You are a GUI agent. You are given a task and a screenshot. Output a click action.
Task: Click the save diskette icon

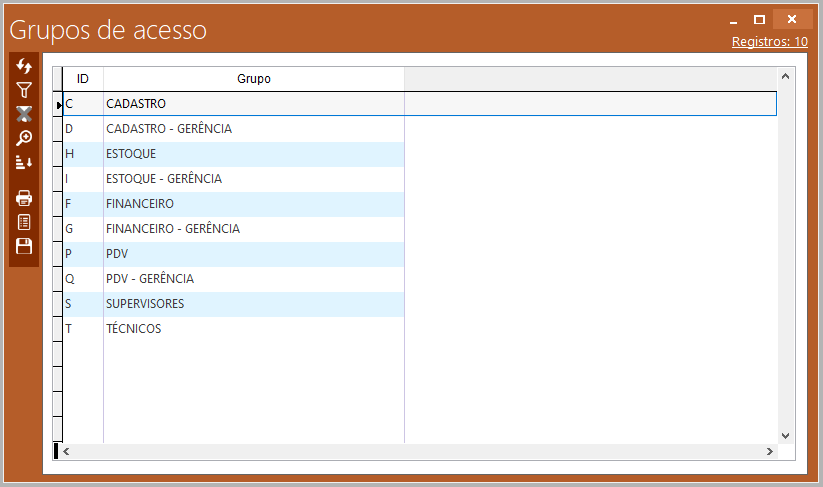(24, 246)
